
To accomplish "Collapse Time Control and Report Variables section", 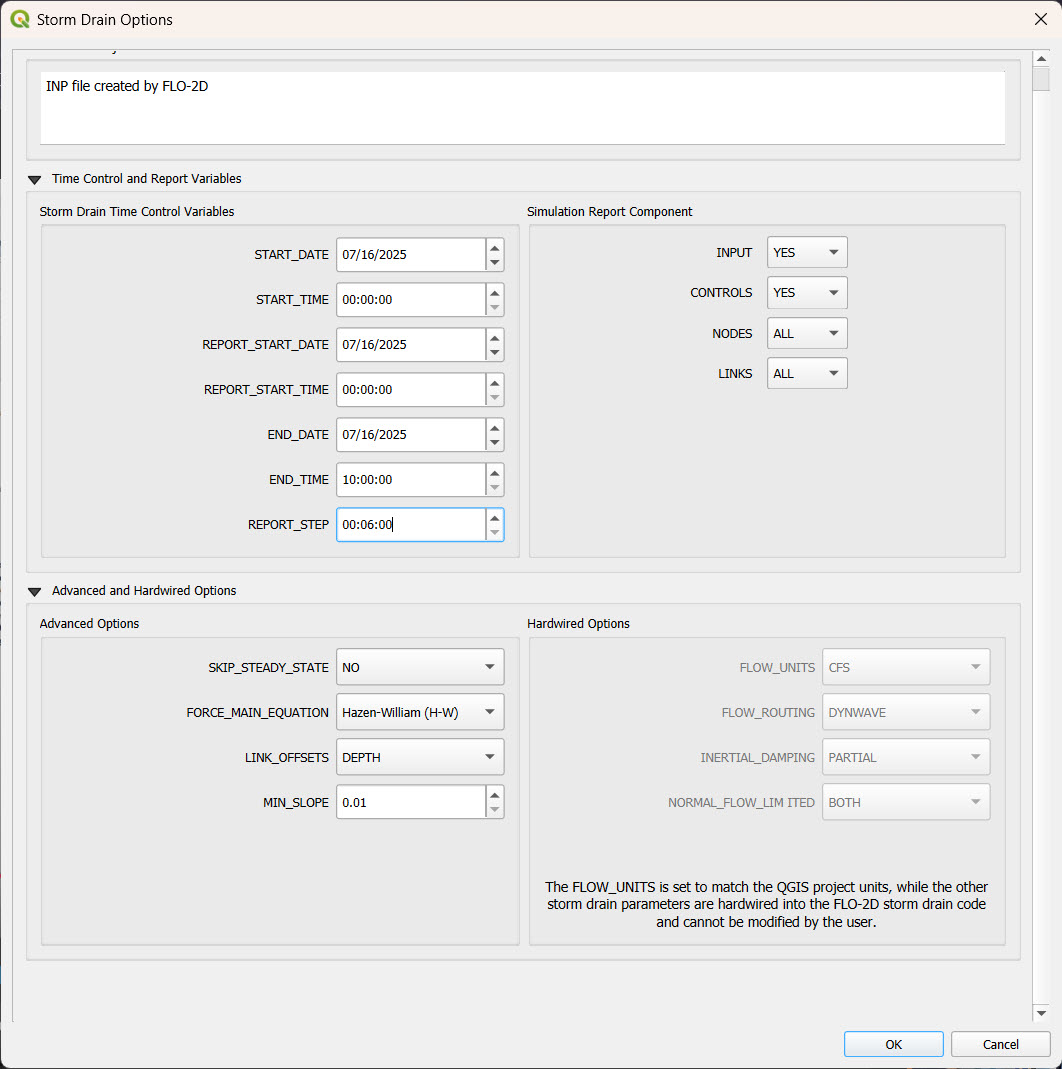I will pyautogui.click(x=35, y=179).
